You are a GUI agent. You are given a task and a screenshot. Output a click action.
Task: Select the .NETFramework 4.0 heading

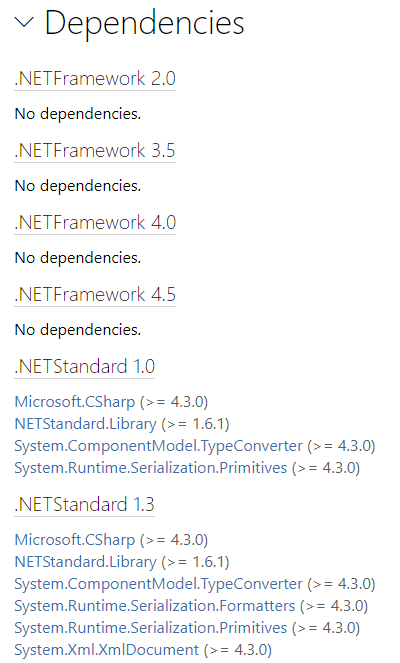(x=95, y=222)
